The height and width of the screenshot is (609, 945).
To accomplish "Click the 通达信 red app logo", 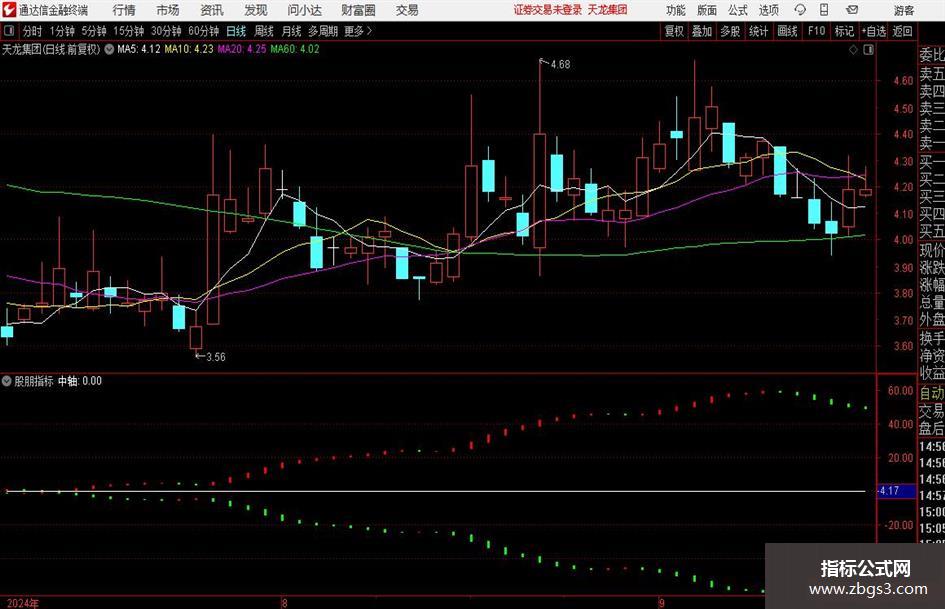I will (8, 10).
